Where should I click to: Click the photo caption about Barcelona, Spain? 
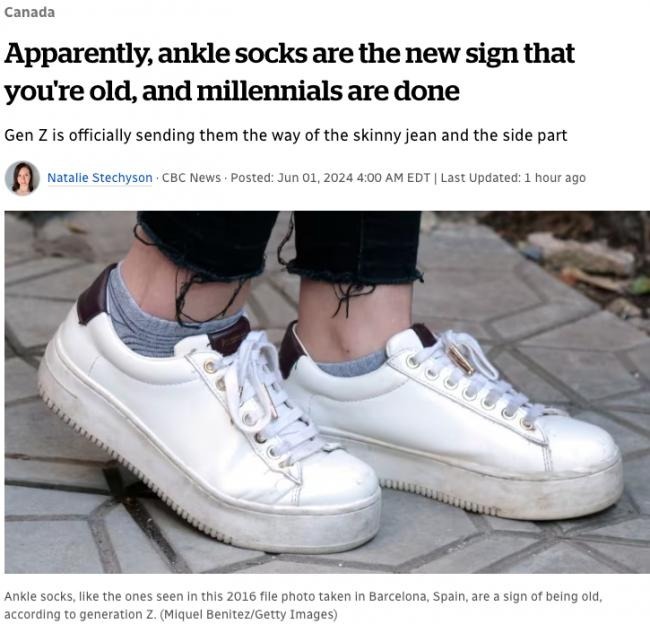coord(303,605)
